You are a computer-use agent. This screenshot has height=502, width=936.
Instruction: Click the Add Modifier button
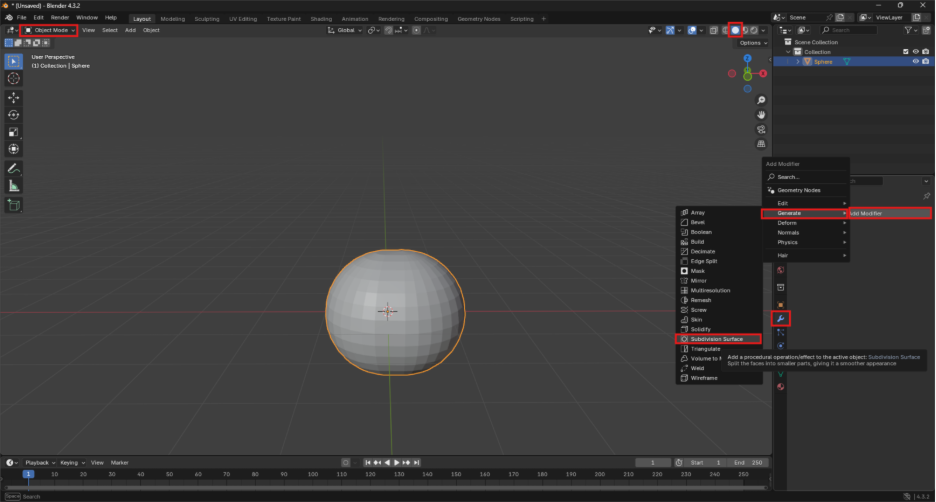coord(889,213)
